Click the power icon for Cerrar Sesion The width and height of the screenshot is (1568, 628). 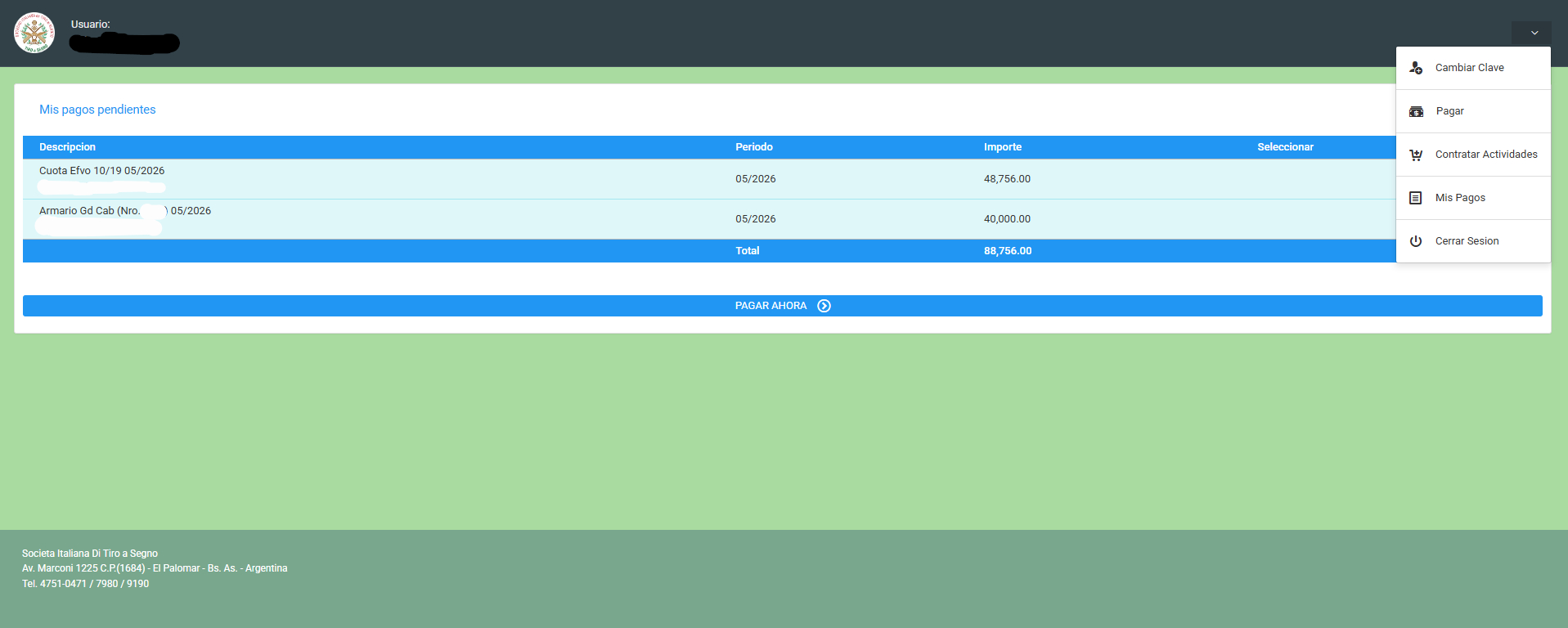[x=1416, y=241]
